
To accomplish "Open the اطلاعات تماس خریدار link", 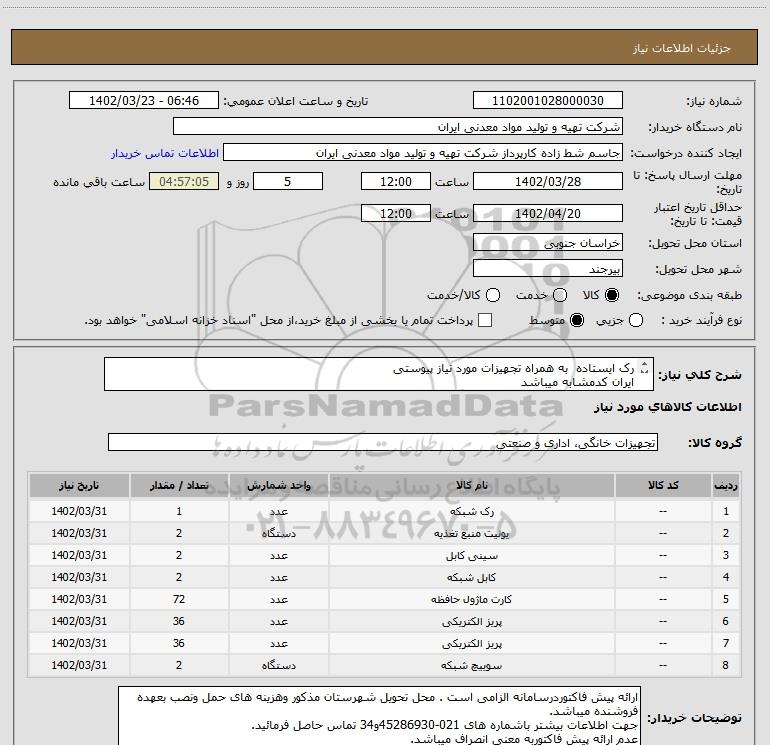I will (x=165, y=153).
